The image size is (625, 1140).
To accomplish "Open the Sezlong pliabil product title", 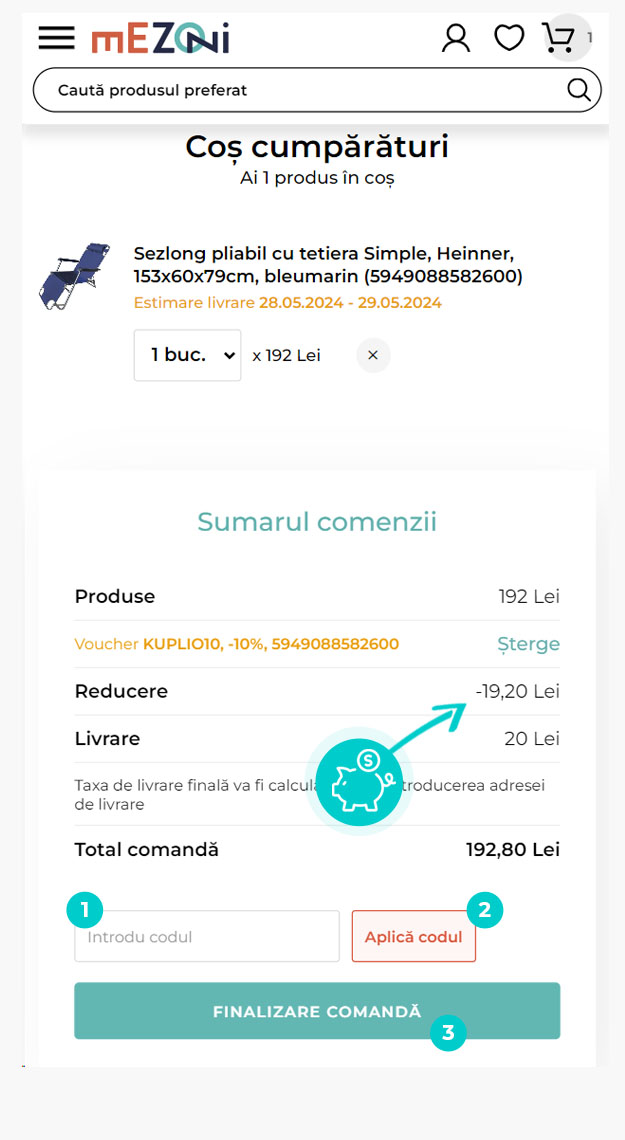I will 328,264.
